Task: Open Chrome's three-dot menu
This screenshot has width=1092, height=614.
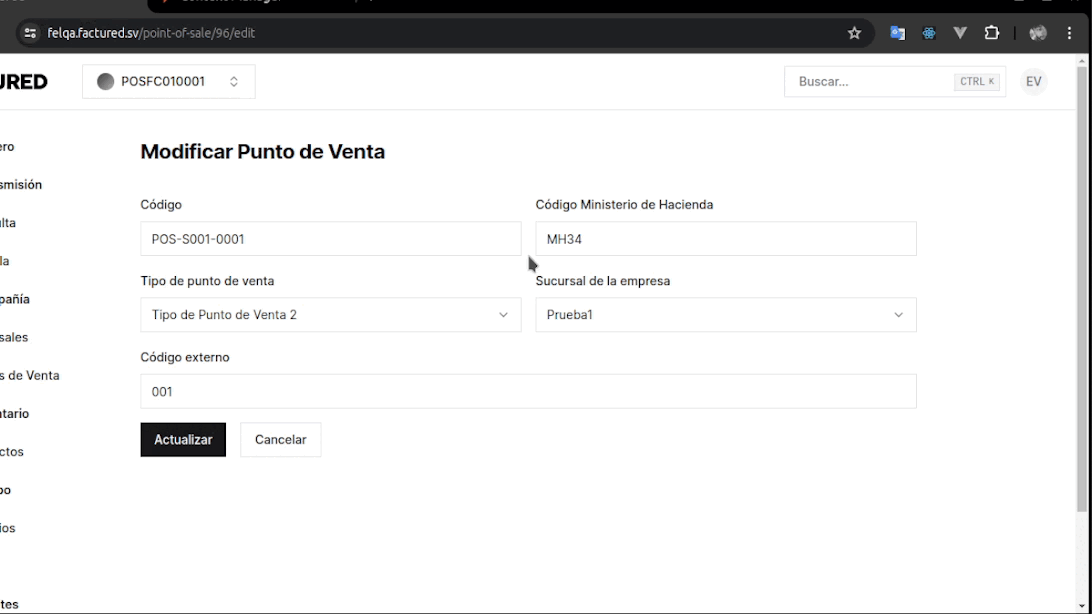Action: click(1071, 32)
